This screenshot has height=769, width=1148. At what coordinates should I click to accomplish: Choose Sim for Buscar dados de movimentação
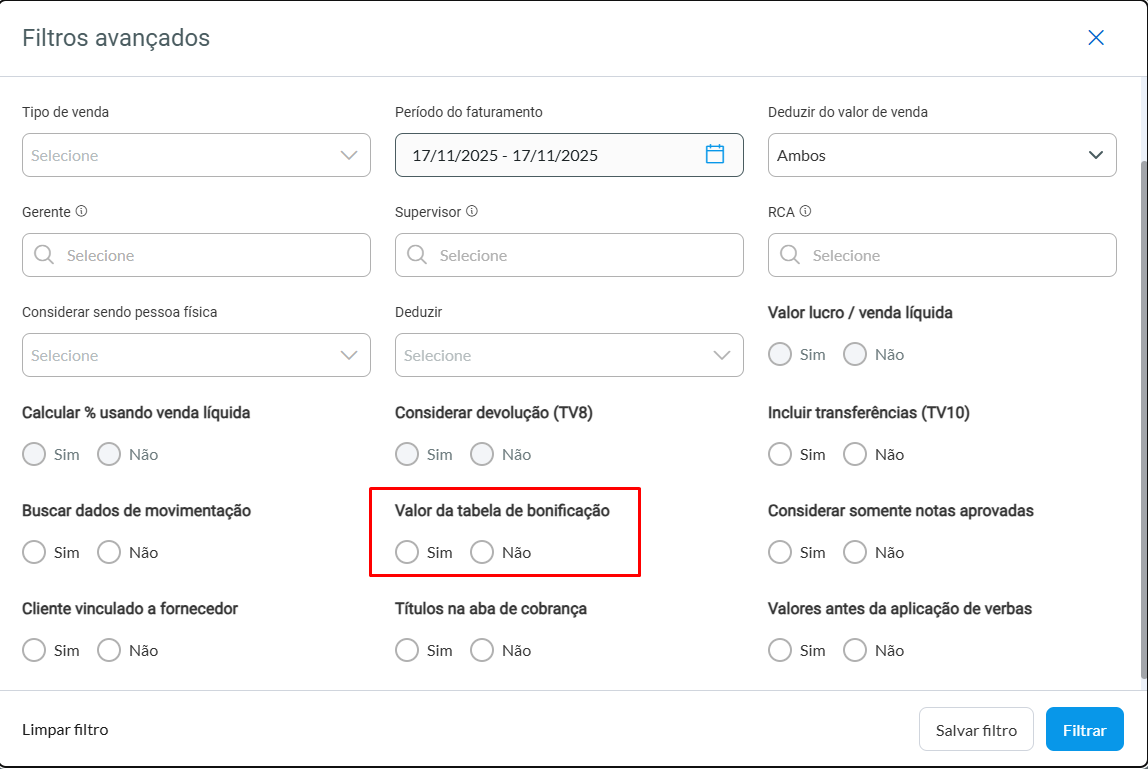[x=34, y=552]
